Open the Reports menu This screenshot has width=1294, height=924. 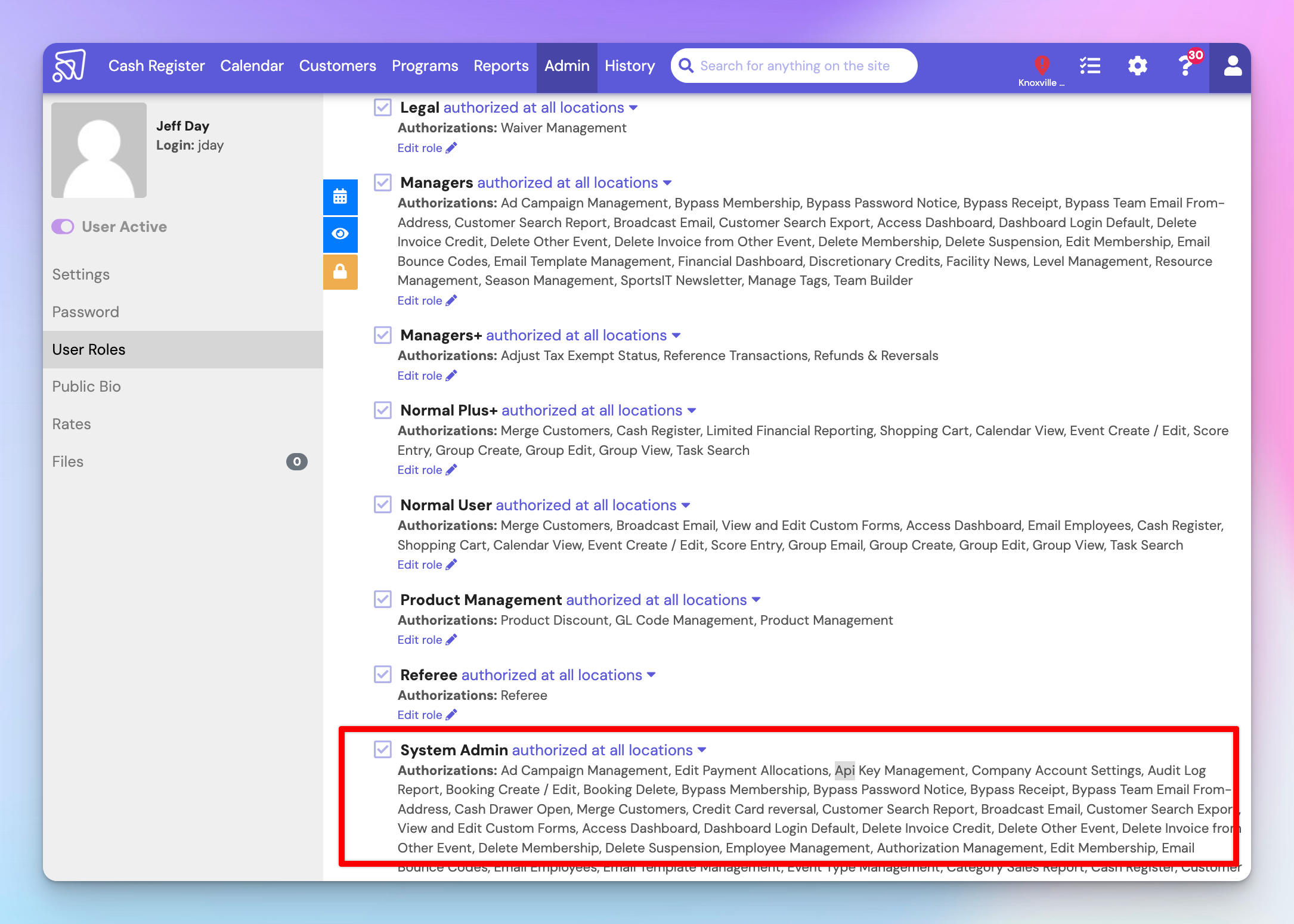[x=501, y=66]
